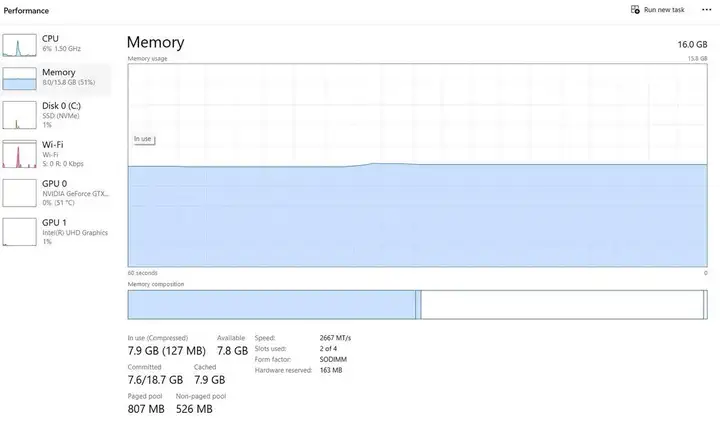Image resolution: width=720 pixels, height=424 pixels.
Task: Click the Memory usage graph area
Action: pos(417,165)
